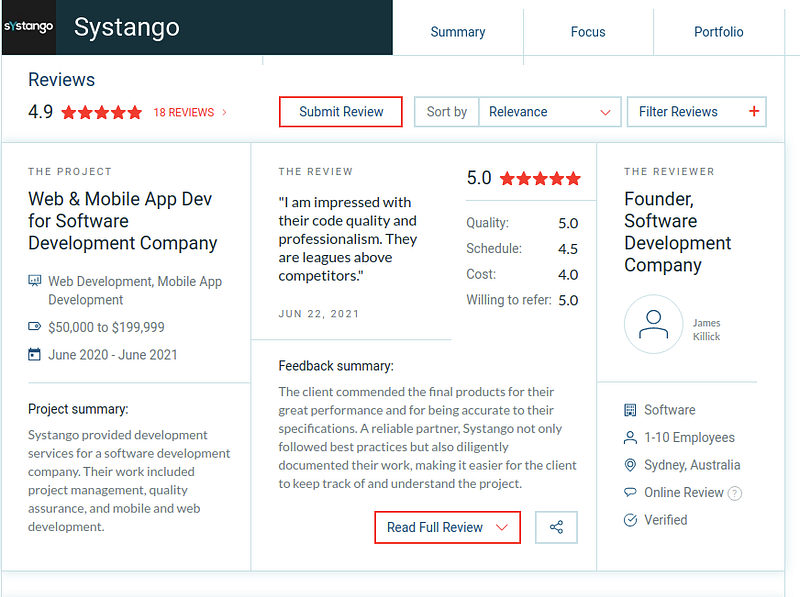Click the Online Review help question icon
The height and width of the screenshot is (597, 800).
pos(735,493)
